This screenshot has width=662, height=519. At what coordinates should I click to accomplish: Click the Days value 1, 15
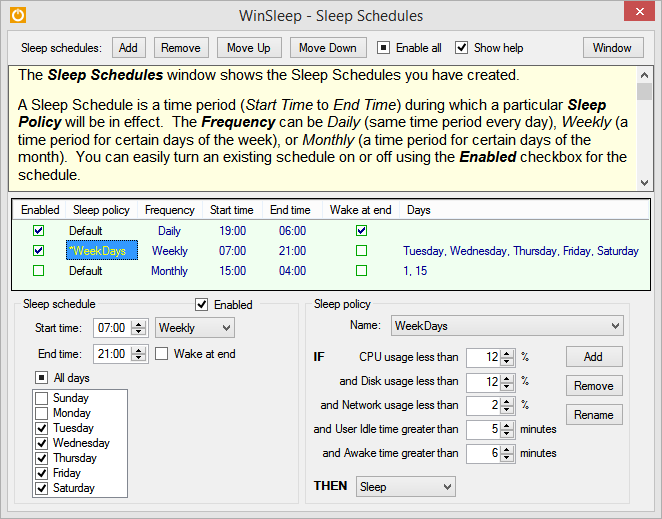(415, 271)
